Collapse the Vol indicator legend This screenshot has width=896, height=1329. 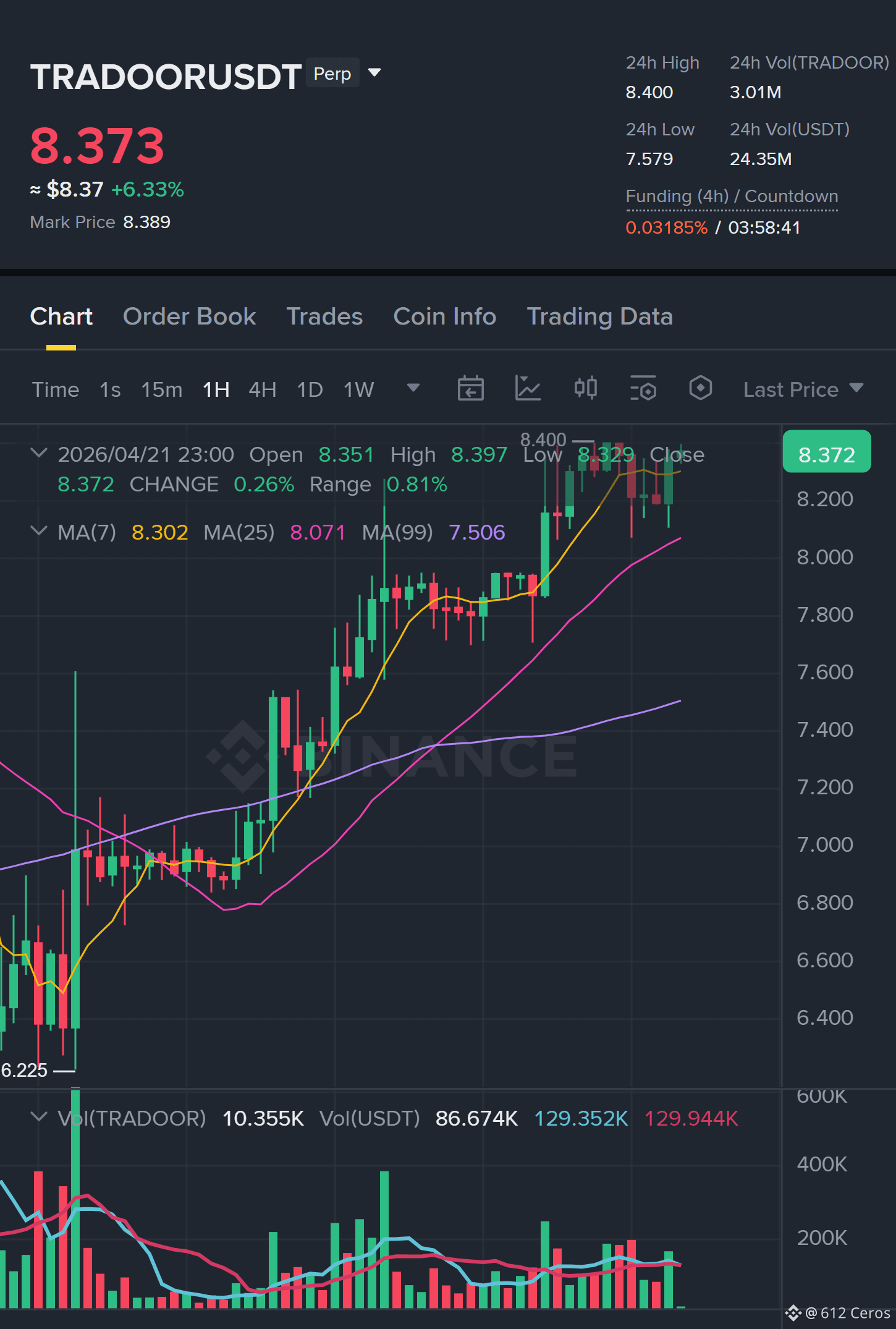(39, 1117)
